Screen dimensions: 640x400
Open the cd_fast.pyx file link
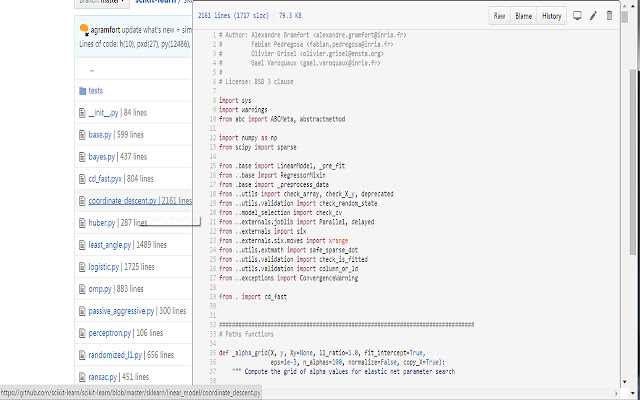105,179
